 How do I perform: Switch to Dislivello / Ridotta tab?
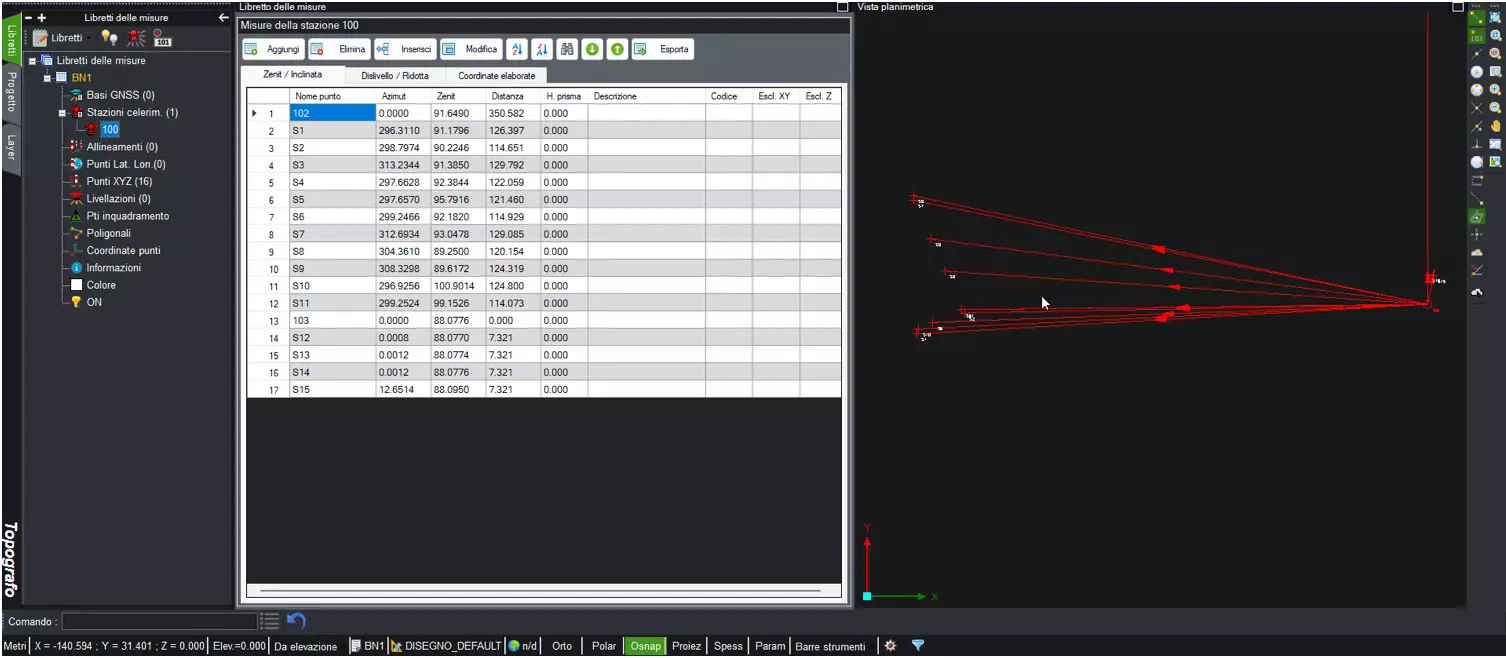point(395,75)
